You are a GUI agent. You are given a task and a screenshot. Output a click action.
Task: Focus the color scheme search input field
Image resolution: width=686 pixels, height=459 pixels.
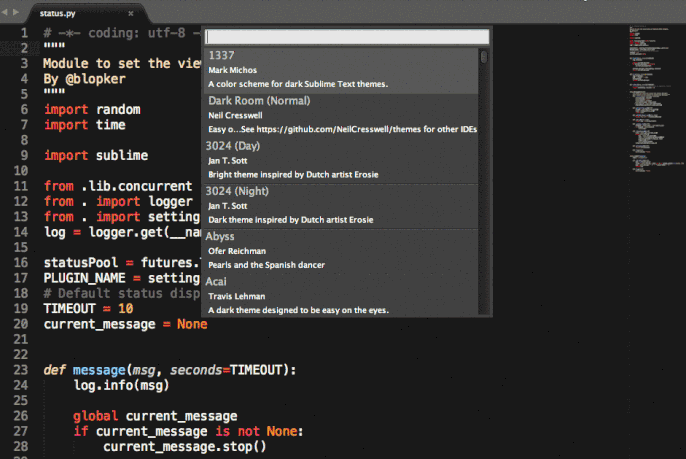point(347,37)
